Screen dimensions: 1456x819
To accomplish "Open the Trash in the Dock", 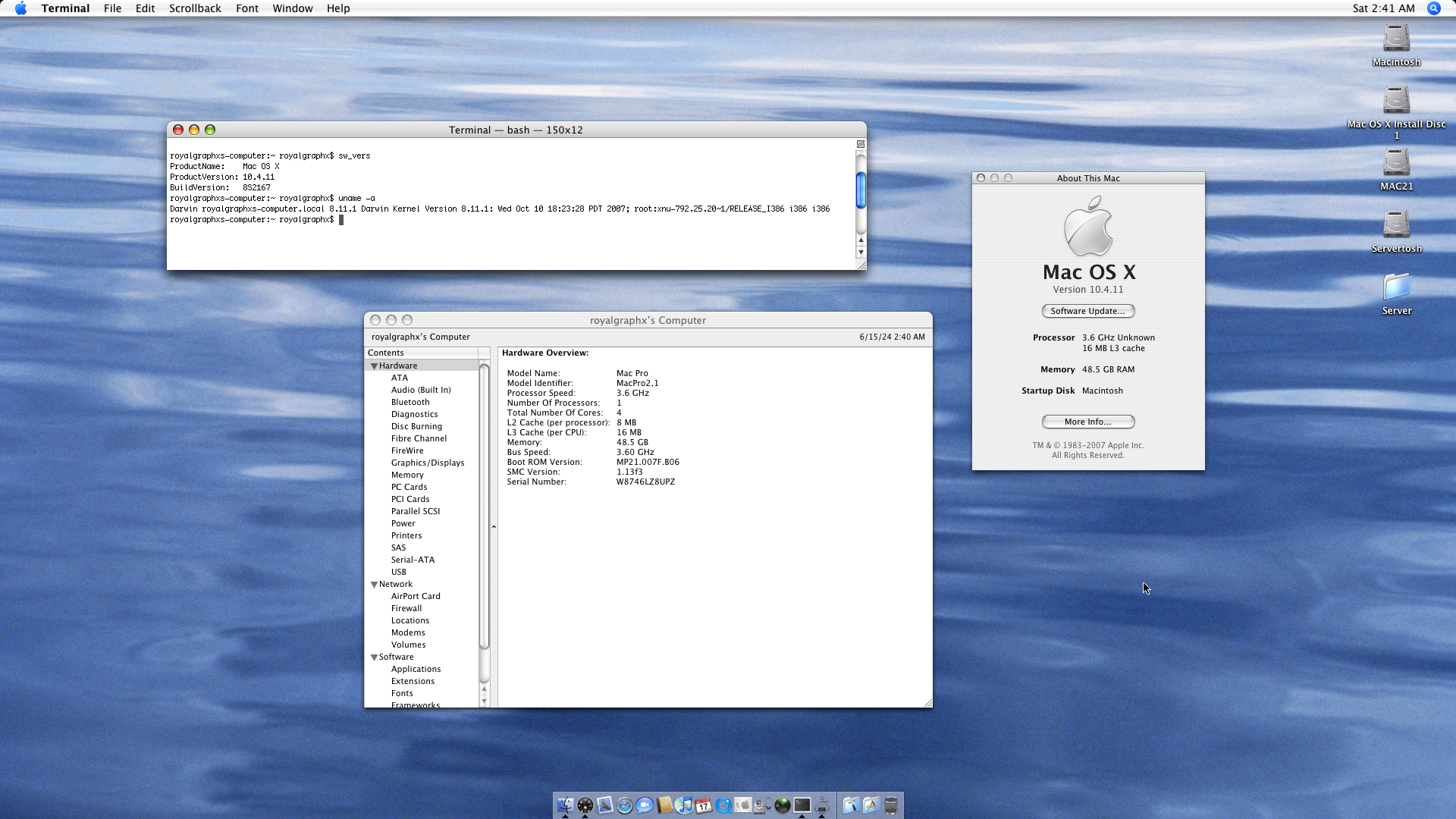I will 891,805.
